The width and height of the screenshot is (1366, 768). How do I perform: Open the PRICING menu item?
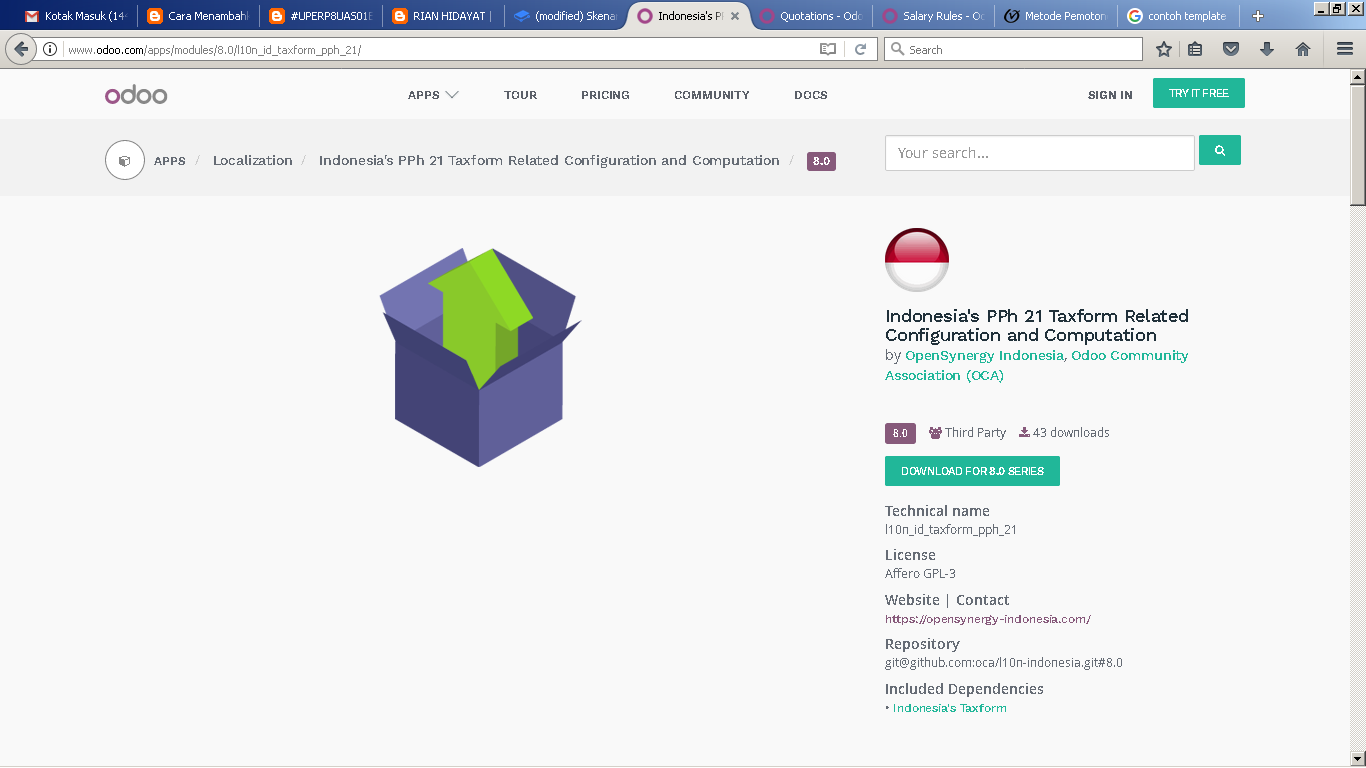pos(605,95)
